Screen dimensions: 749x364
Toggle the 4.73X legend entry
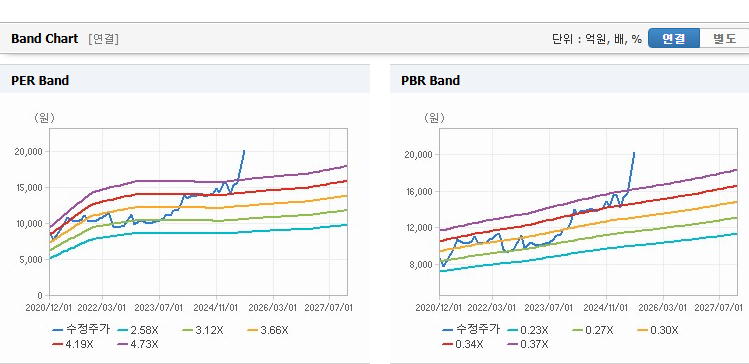[138, 344]
